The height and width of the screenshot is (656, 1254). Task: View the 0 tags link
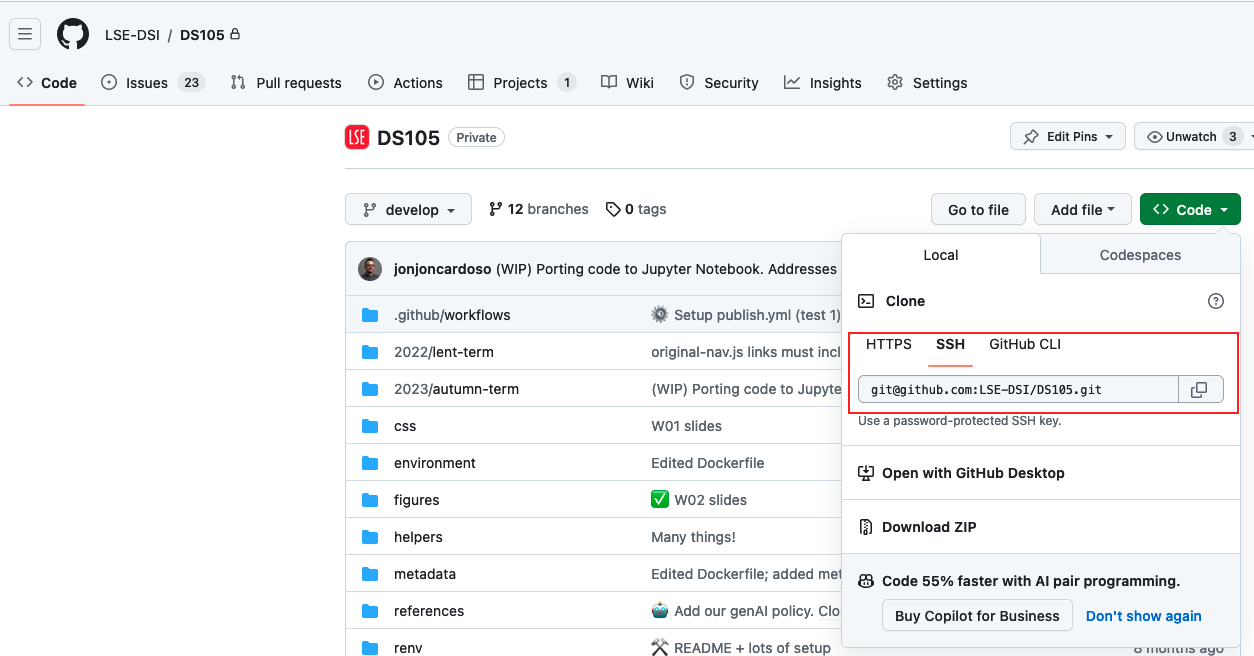636,209
